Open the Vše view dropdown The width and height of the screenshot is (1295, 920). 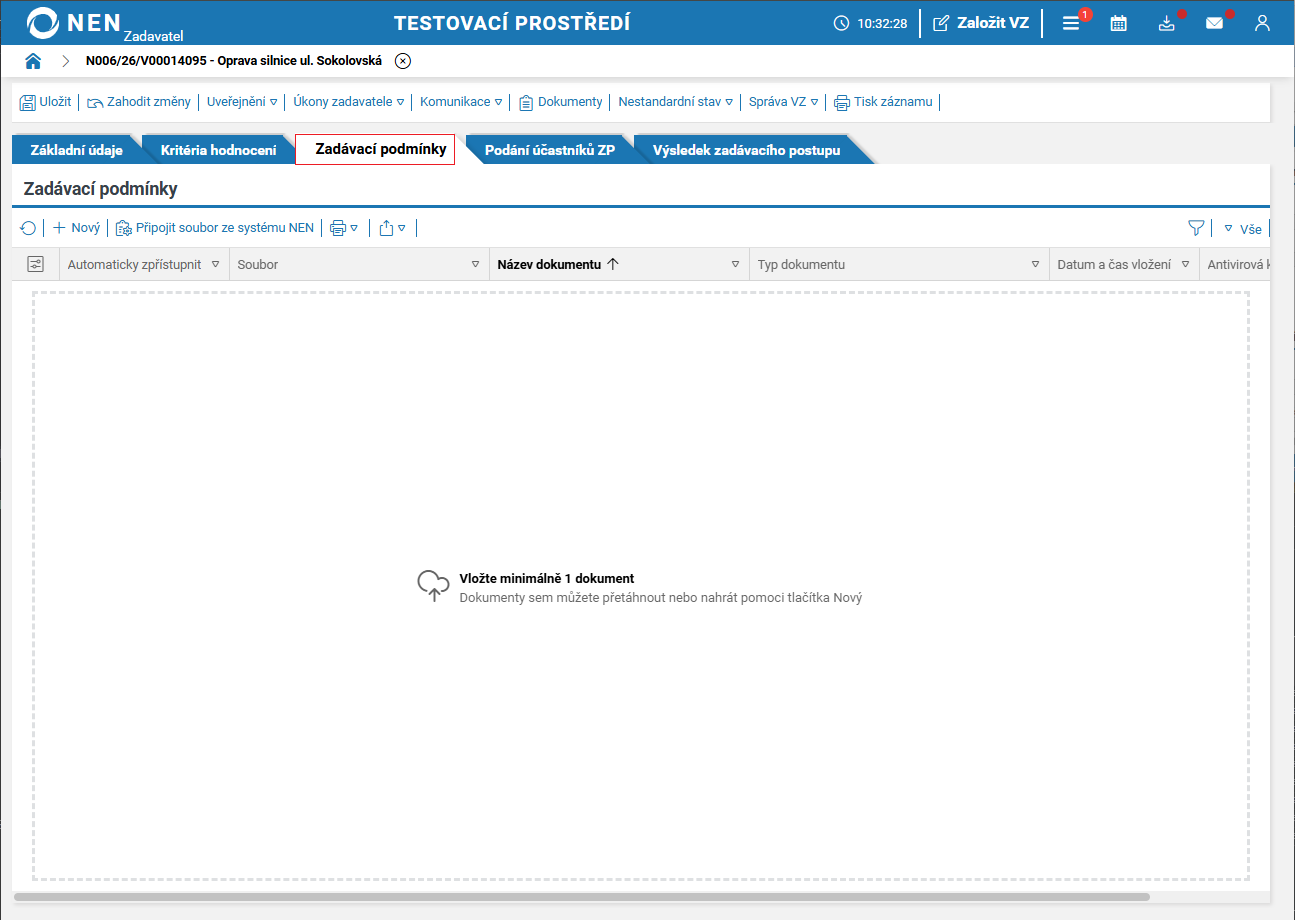click(1243, 229)
